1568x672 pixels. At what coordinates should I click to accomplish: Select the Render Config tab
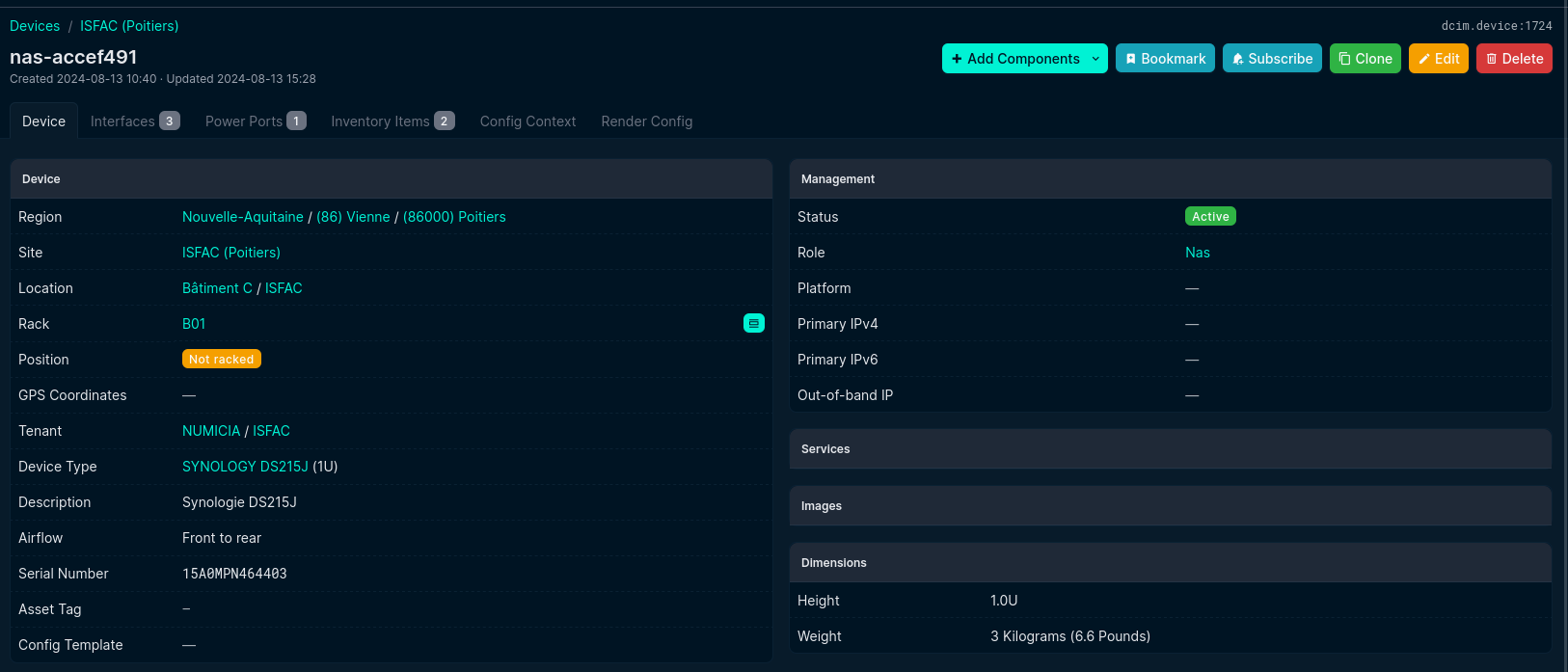[x=646, y=121]
